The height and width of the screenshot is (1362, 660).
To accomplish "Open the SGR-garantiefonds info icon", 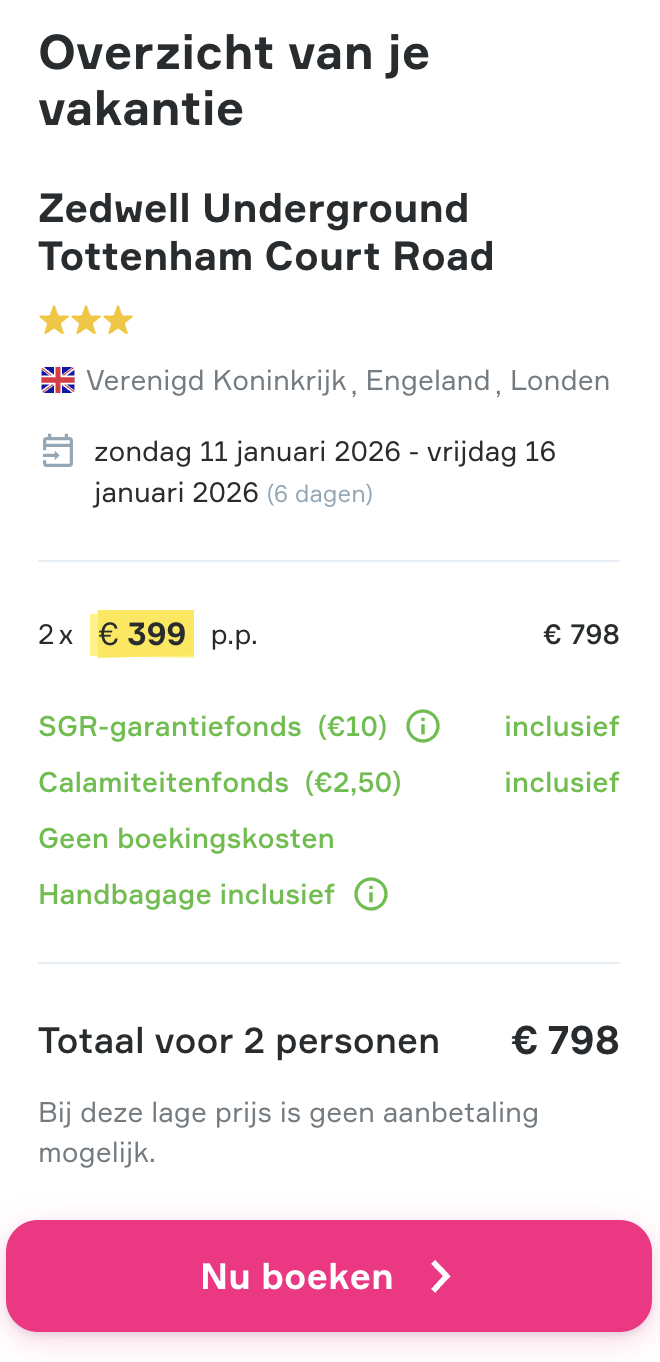I will coord(423,726).
